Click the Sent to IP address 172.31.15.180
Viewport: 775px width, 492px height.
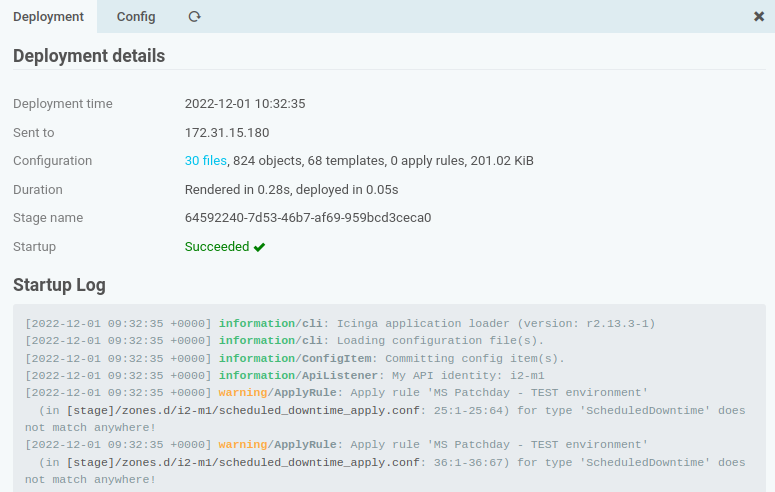227,133
